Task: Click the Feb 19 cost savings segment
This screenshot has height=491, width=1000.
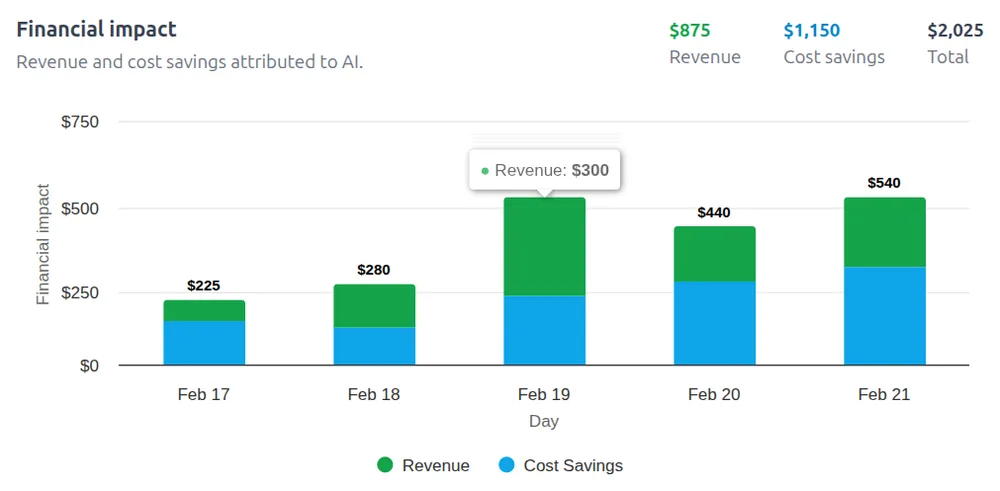Action: pyautogui.click(x=544, y=330)
